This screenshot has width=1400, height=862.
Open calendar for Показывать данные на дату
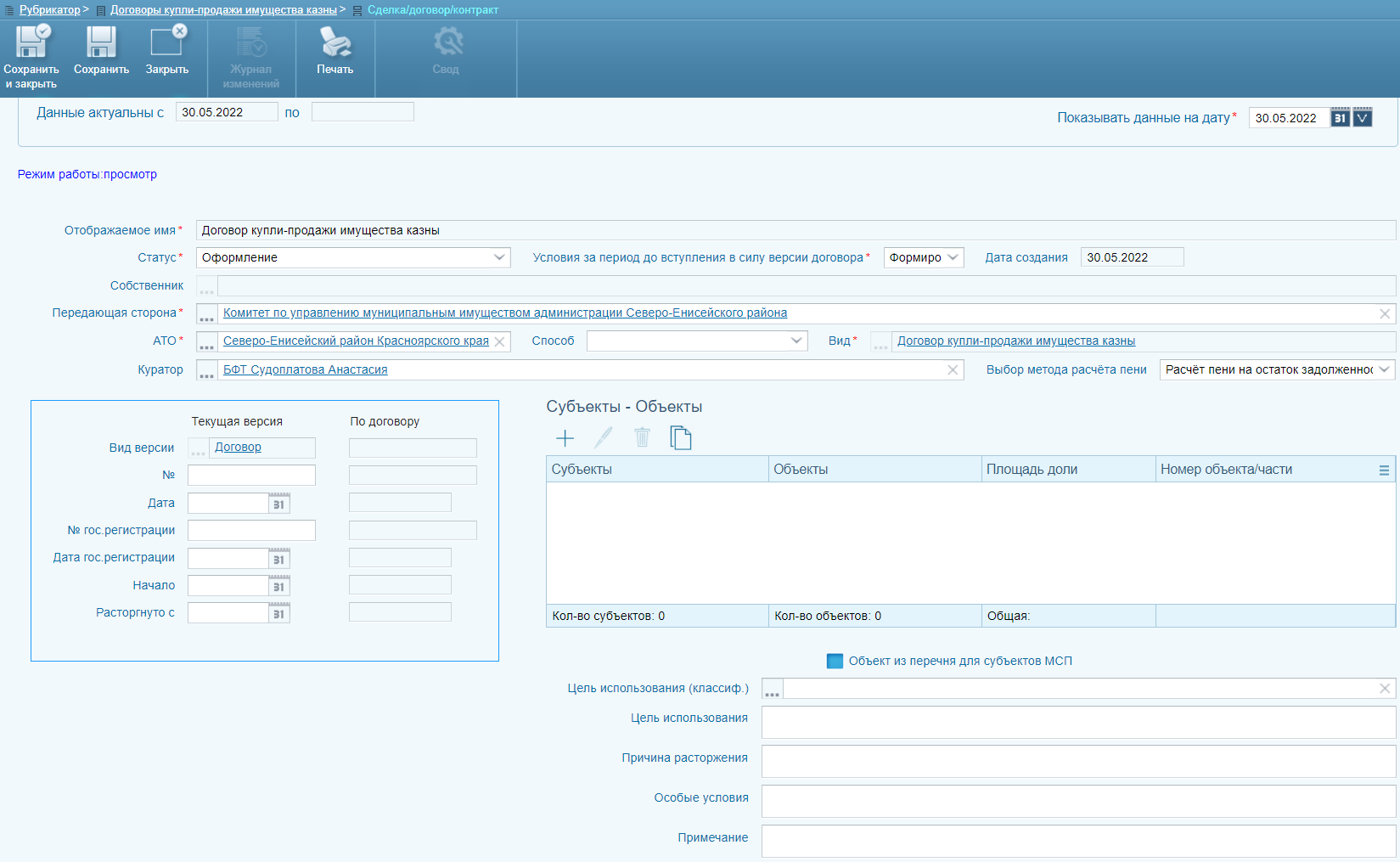[x=1340, y=118]
